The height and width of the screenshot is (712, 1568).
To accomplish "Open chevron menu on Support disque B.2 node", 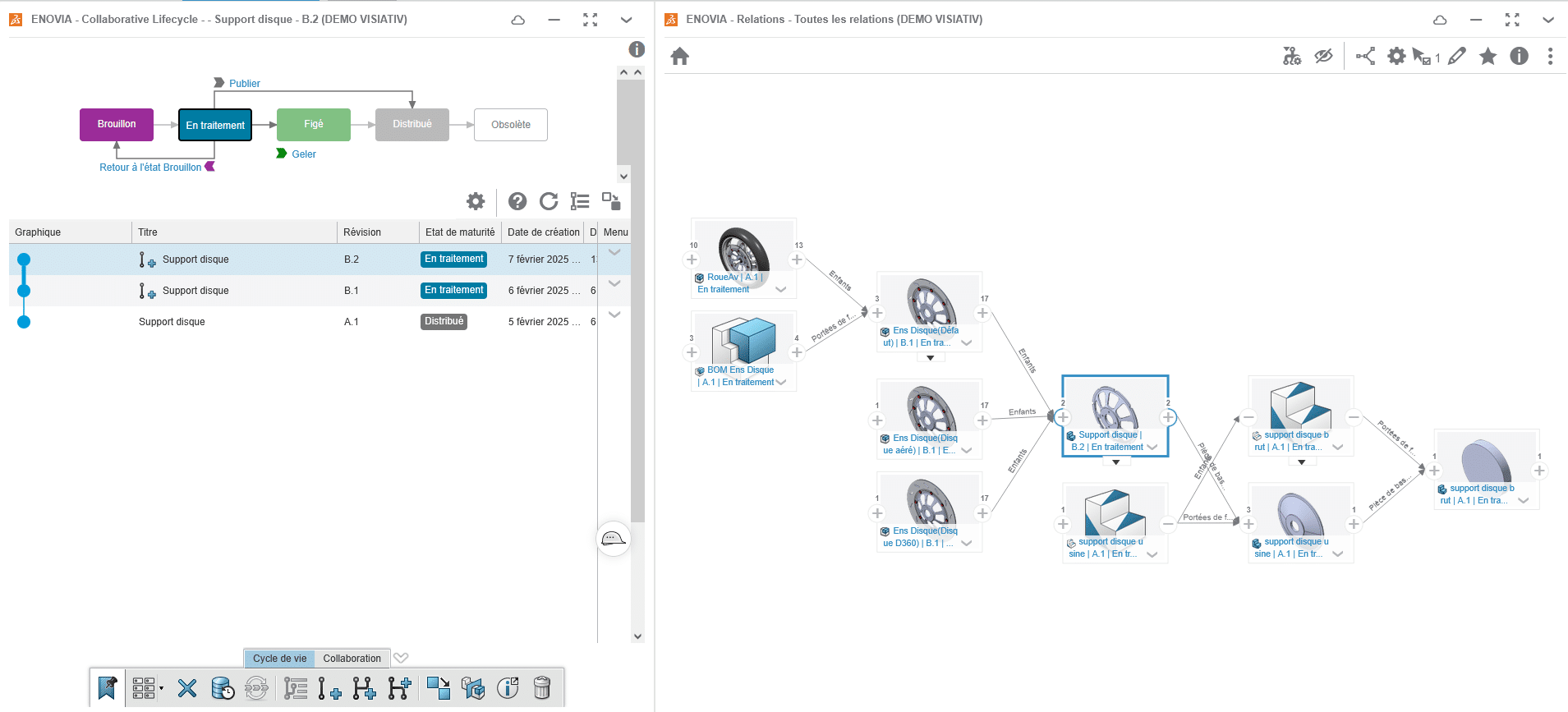I will pyautogui.click(x=1152, y=447).
